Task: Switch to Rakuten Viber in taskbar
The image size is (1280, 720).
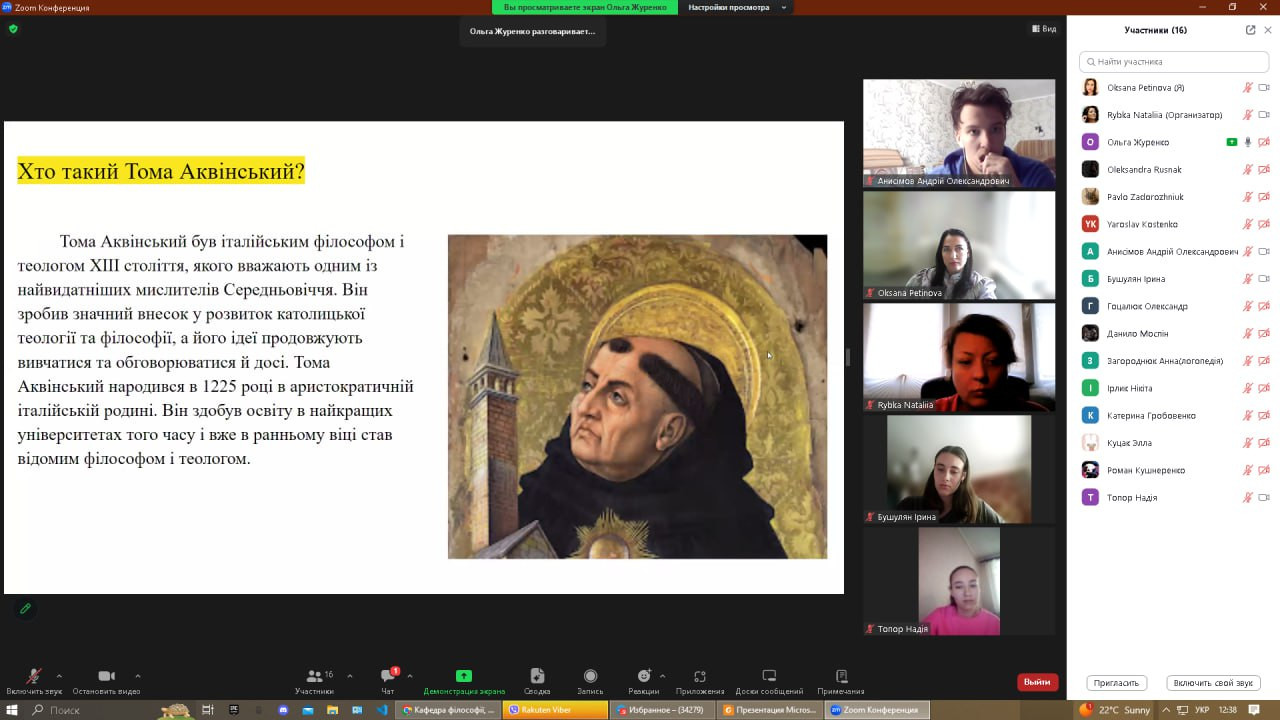Action: click(x=556, y=710)
